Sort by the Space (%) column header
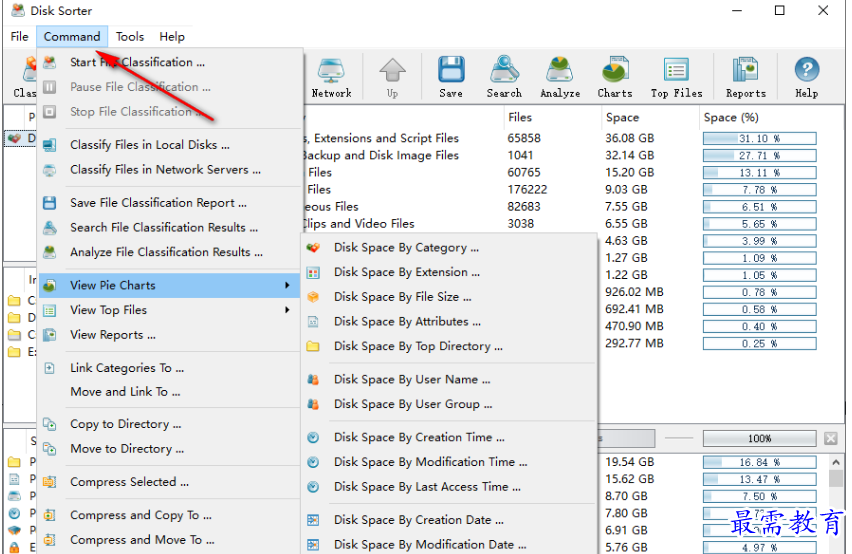The width and height of the screenshot is (852, 554). (772, 117)
